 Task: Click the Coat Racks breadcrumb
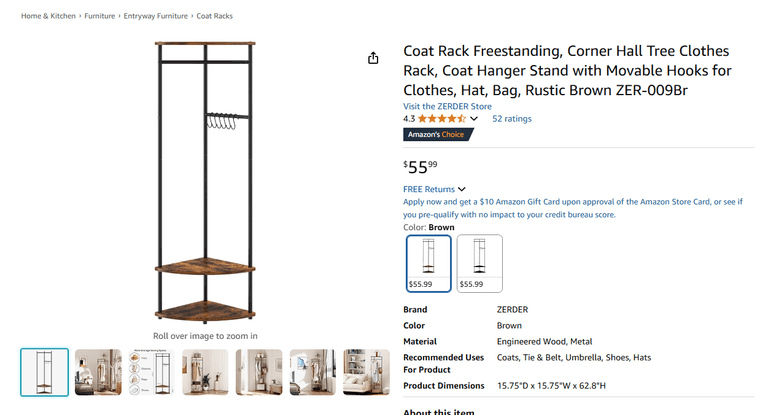pyautogui.click(x=215, y=16)
